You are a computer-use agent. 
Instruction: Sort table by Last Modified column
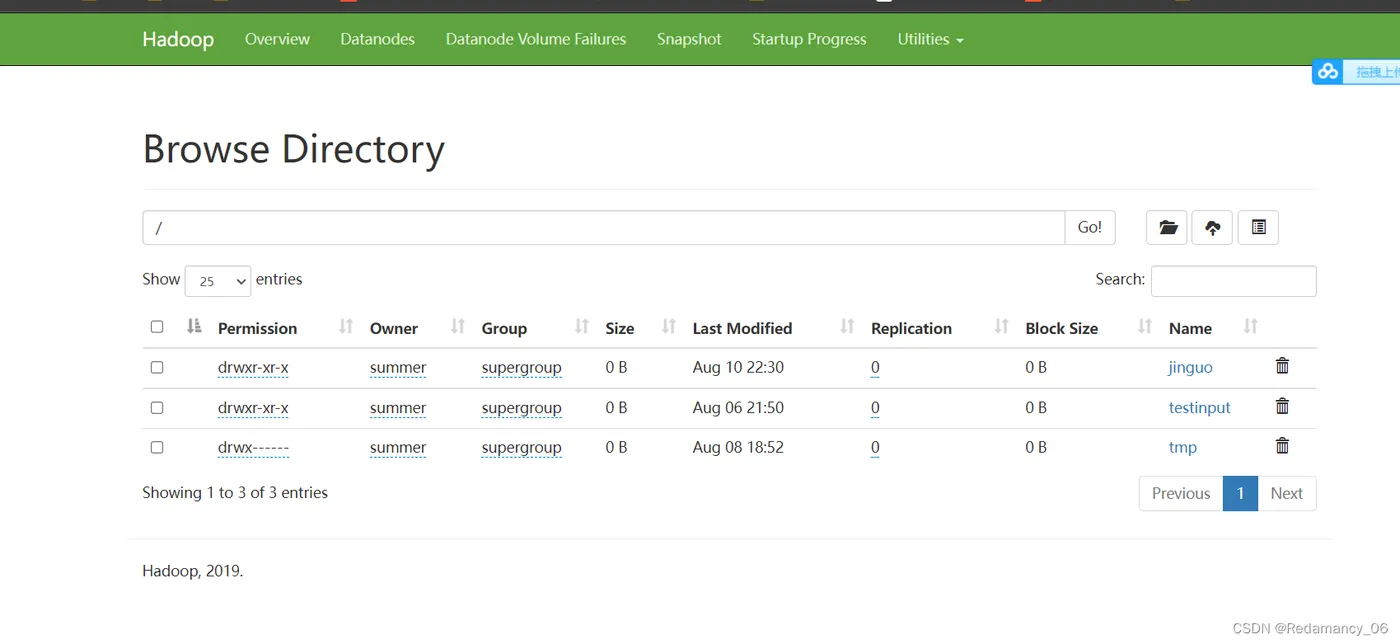click(742, 328)
